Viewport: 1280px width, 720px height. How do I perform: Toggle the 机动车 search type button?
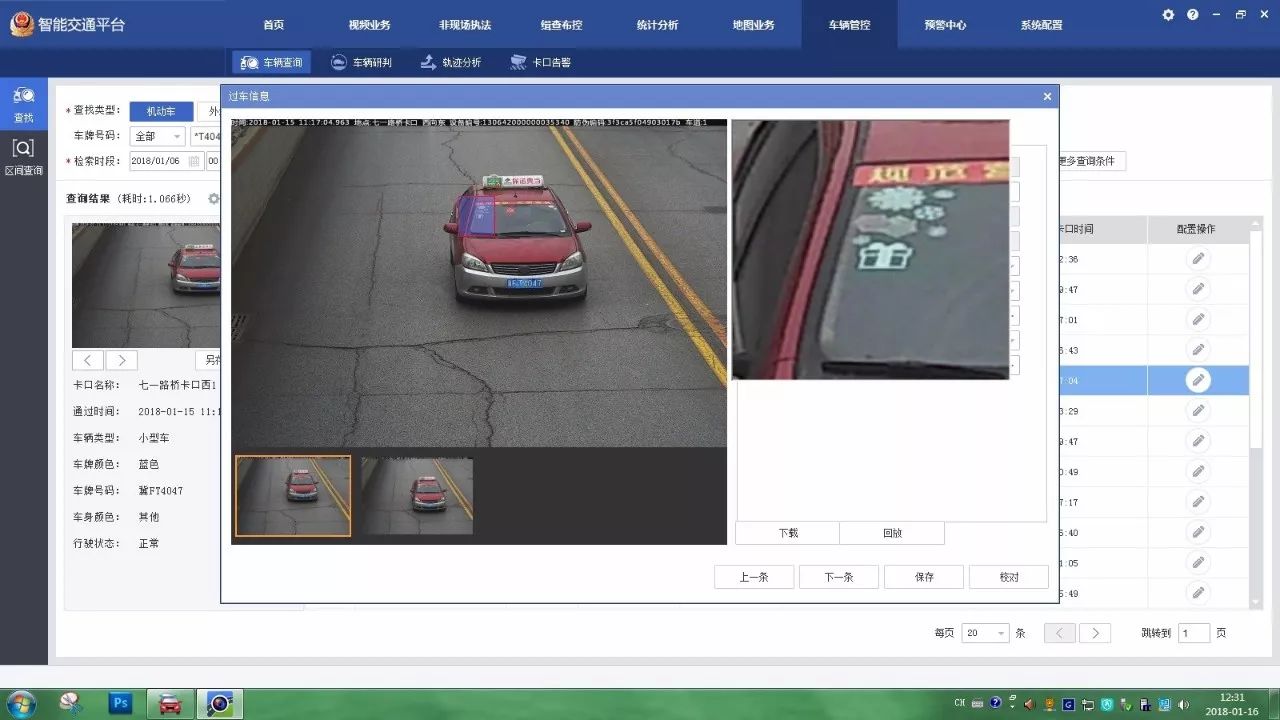161,111
